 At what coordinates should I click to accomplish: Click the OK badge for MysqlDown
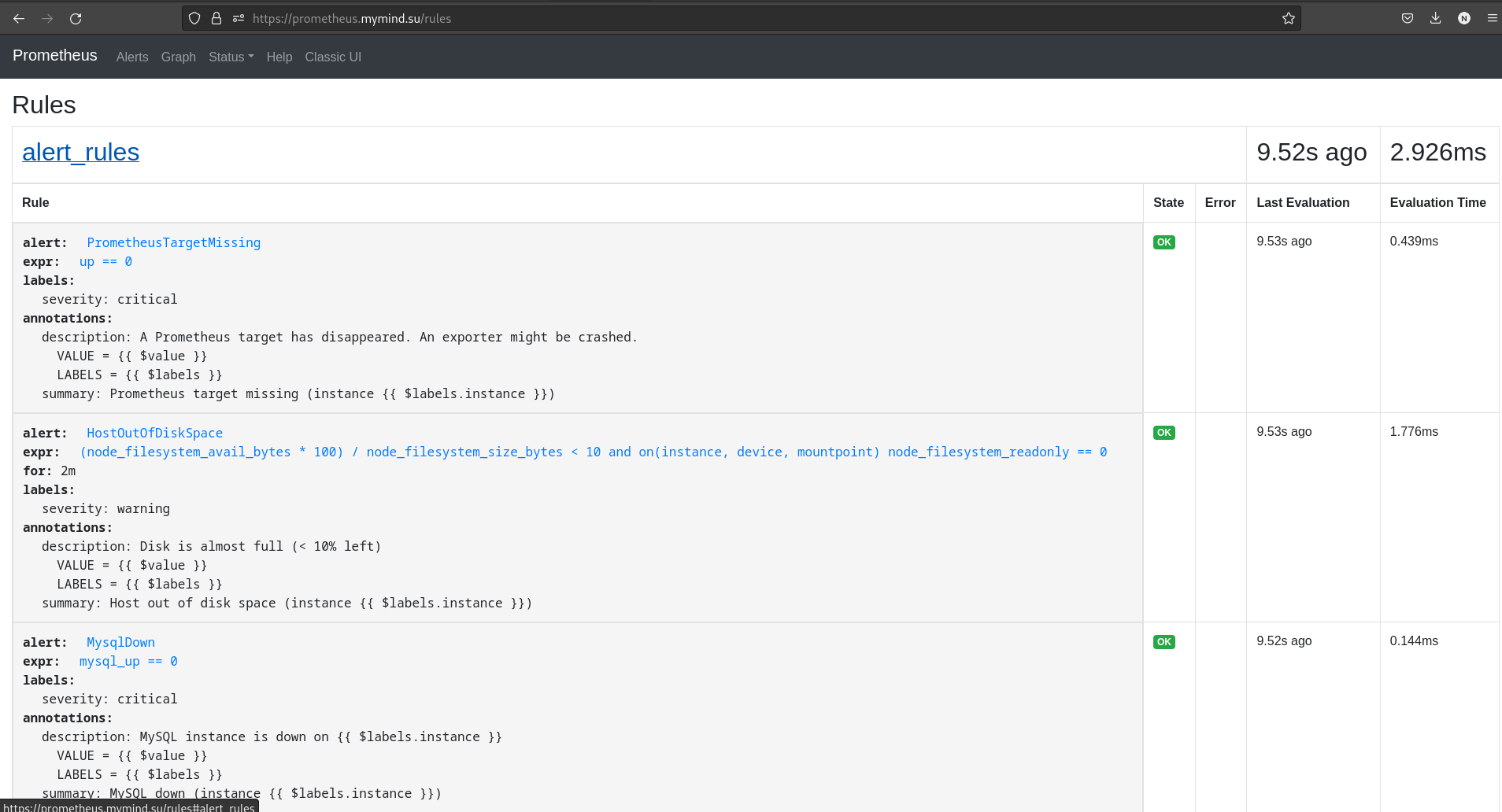pyautogui.click(x=1164, y=642)
